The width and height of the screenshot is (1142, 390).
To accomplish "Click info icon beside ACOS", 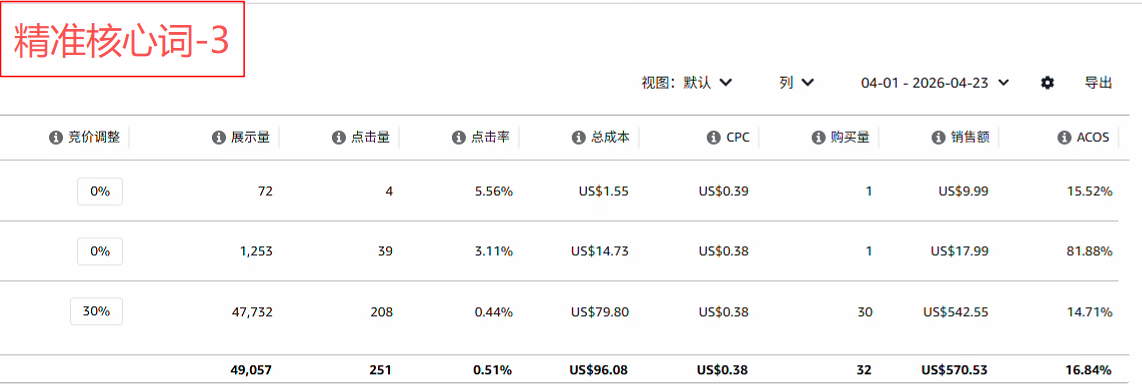I will 1063,137.
